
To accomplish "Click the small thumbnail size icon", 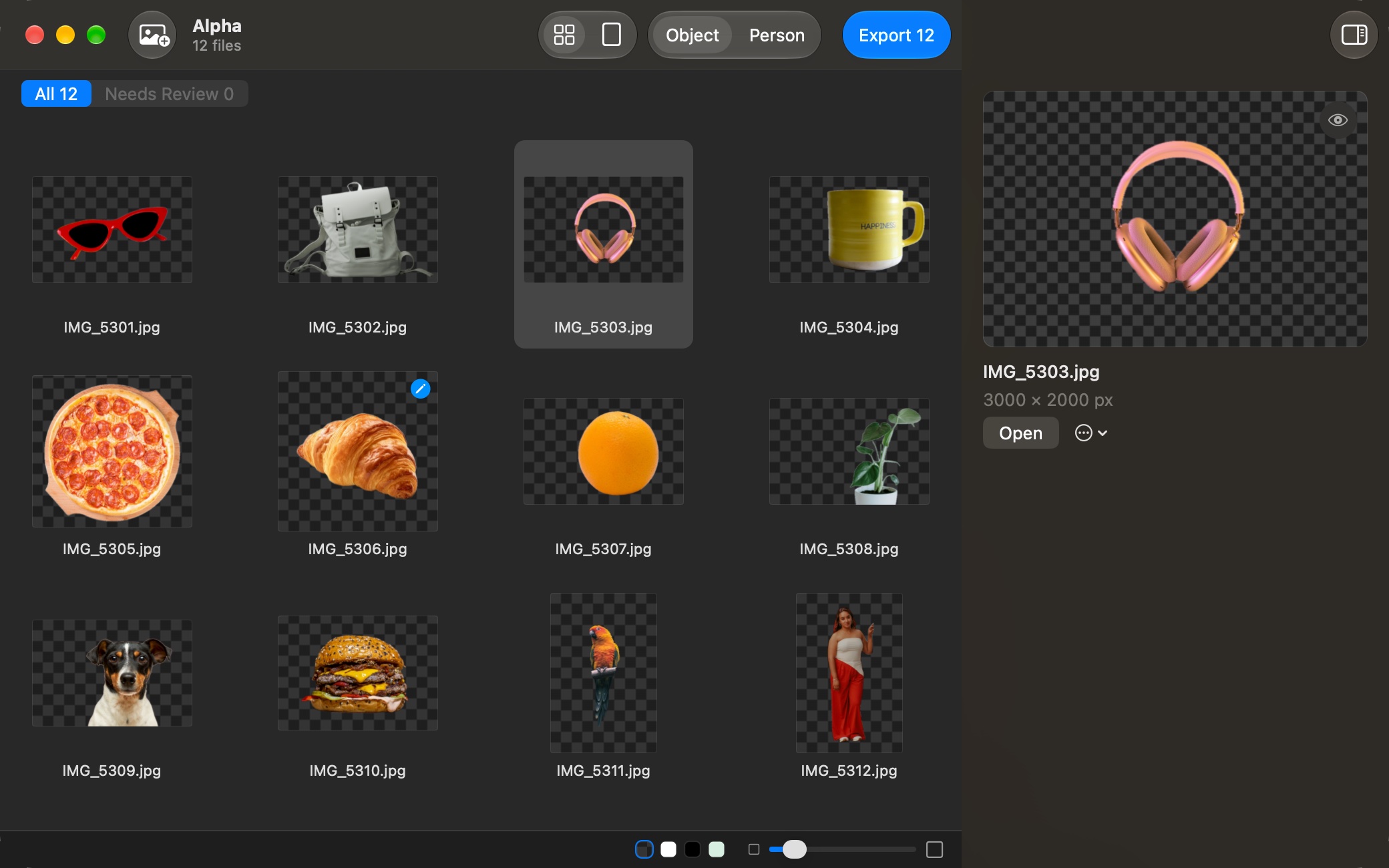I will click(754, 849).
